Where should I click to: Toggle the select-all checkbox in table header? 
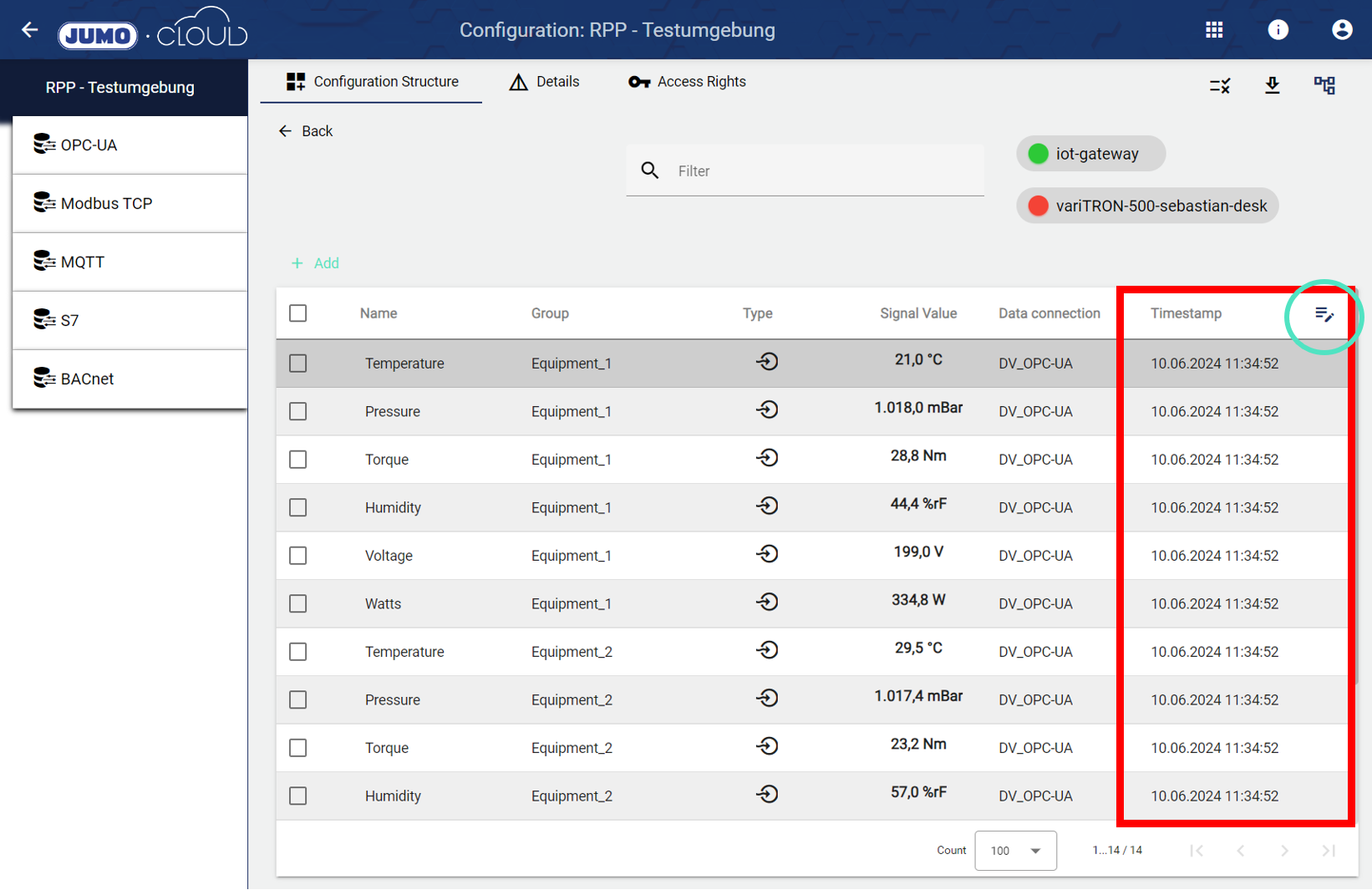coord(298,313)
